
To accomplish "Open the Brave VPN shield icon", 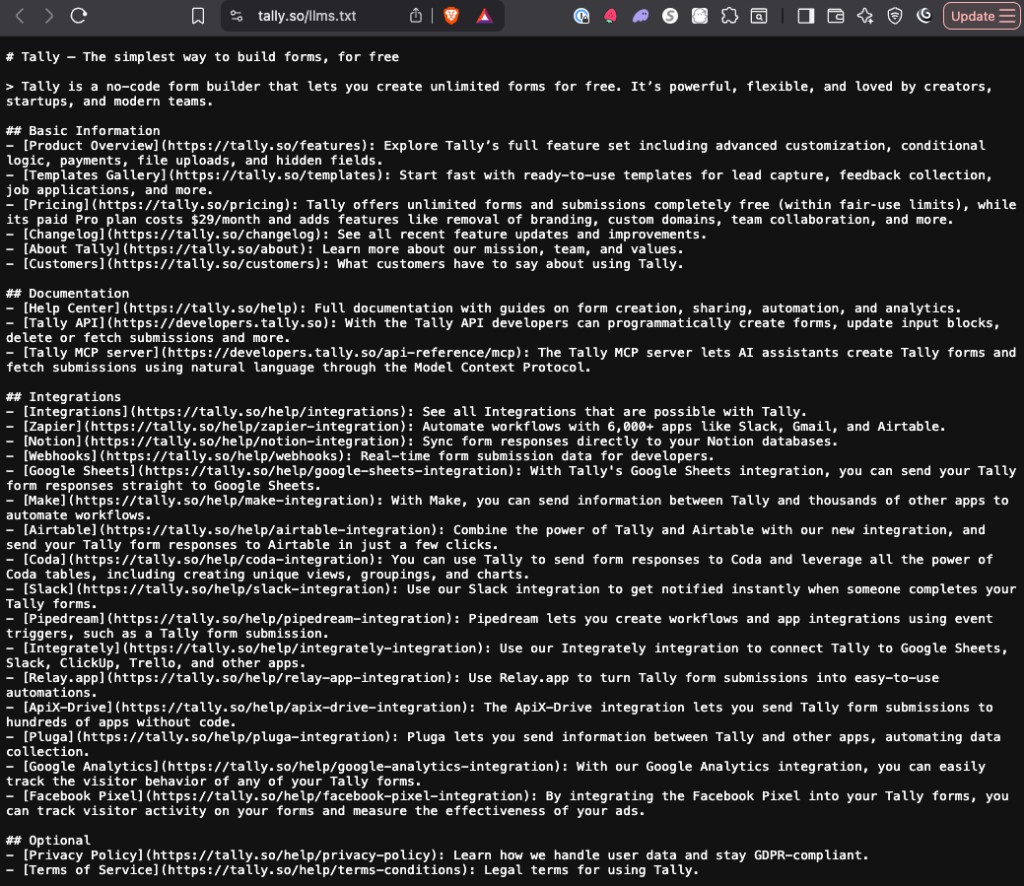I will tap(895, 16).
